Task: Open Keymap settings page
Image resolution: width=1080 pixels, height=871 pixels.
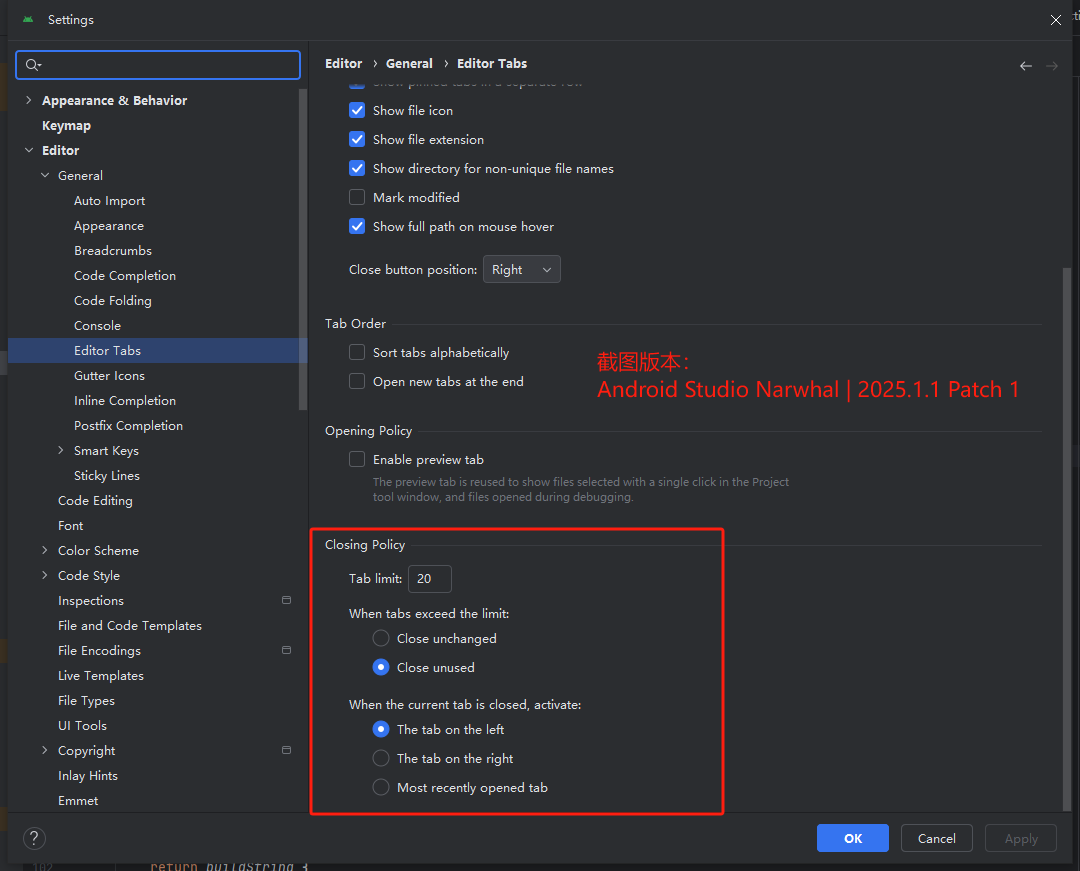Action: [x=66, y=125]
